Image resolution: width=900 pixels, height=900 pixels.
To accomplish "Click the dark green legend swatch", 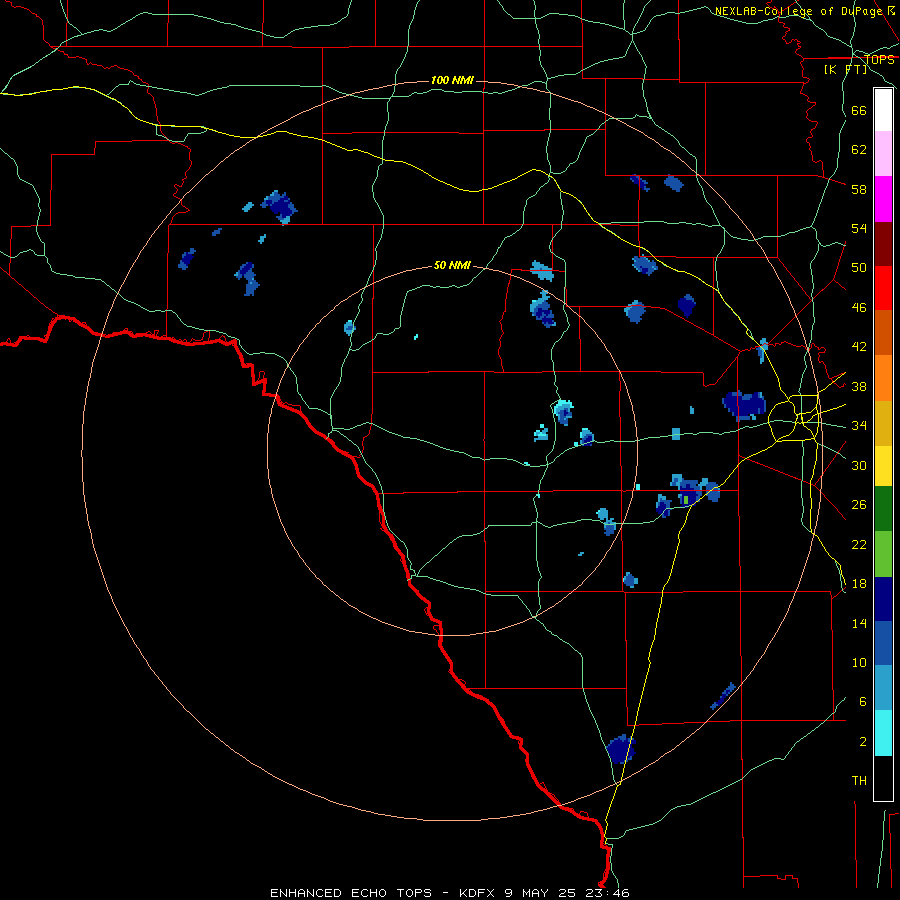I will (883, 509).
